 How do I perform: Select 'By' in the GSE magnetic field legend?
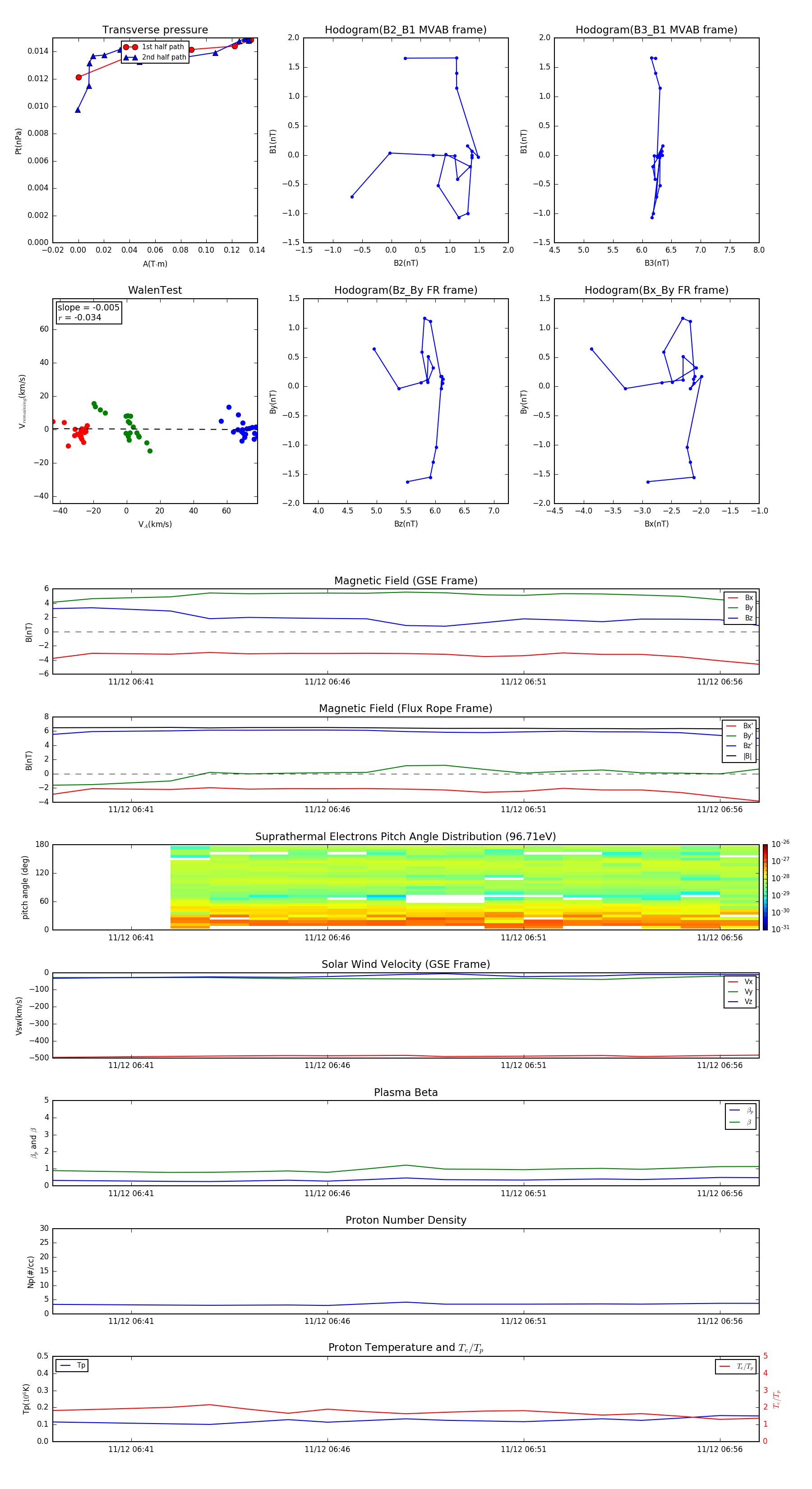tap(741, 607)
